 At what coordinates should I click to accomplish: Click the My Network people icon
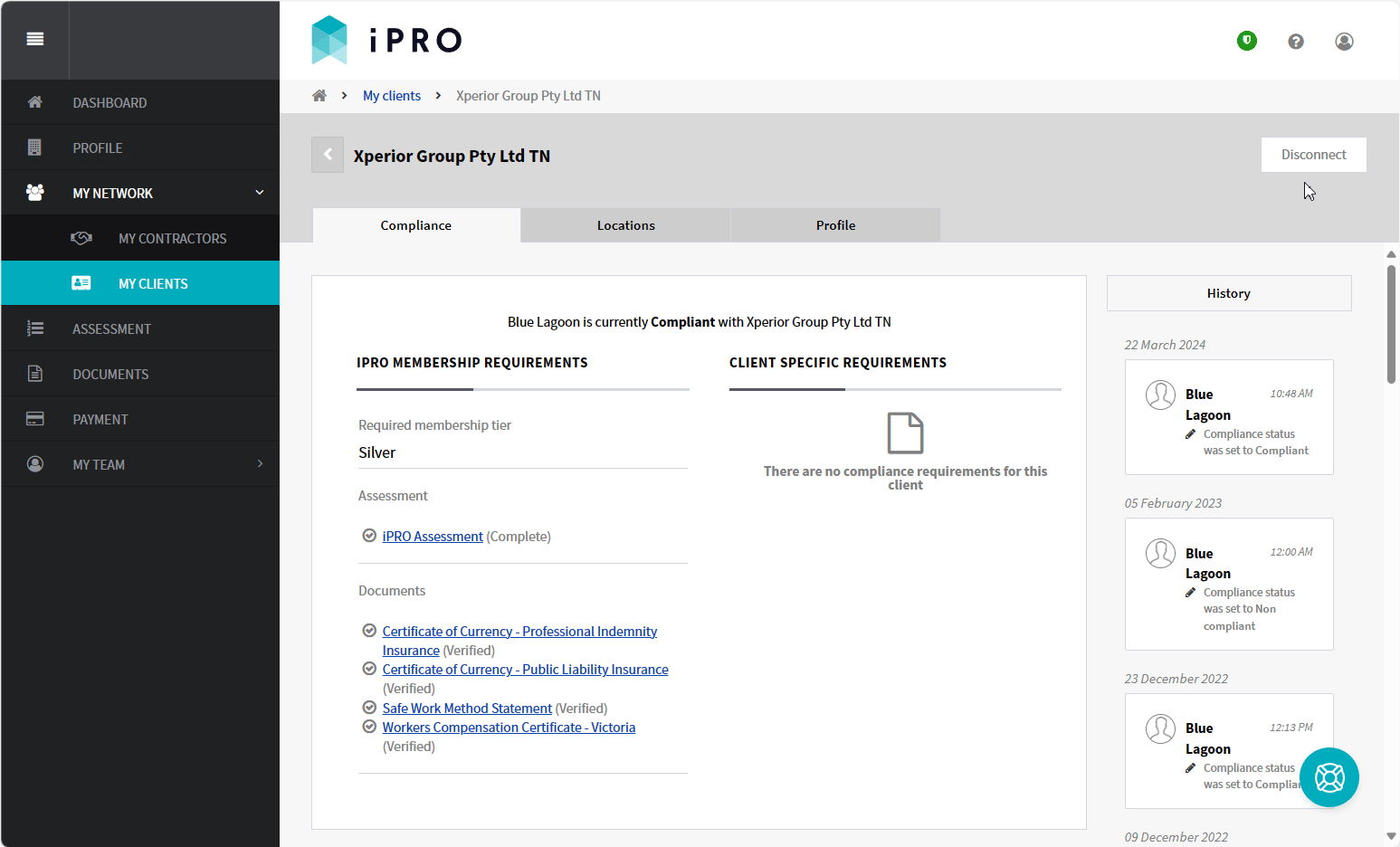tap(35, 193)
